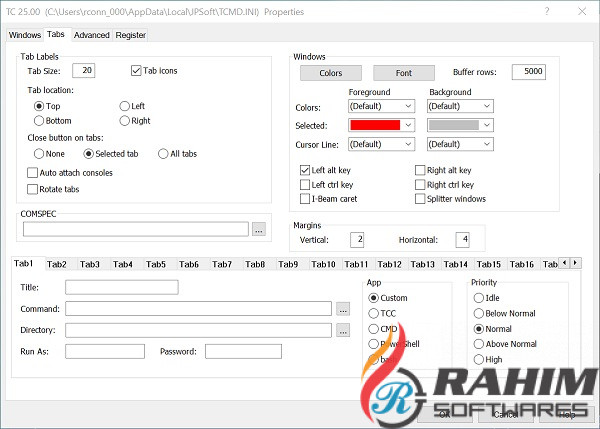Open Cursor Line Foreground dropdown
The image size is (600, 429).
(408, 144)
